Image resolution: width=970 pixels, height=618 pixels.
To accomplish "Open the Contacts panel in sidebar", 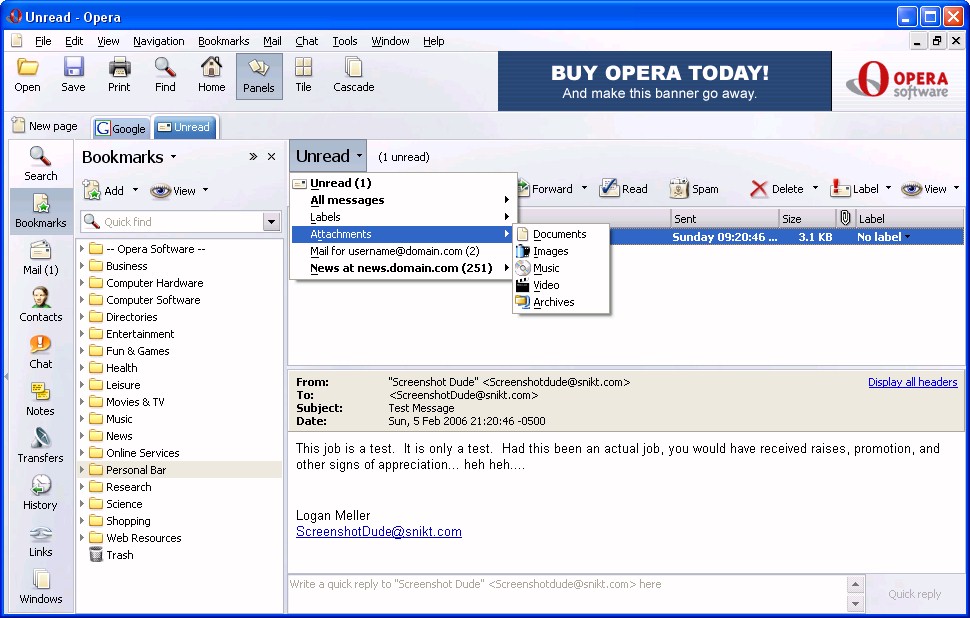I will pos(41,304).
